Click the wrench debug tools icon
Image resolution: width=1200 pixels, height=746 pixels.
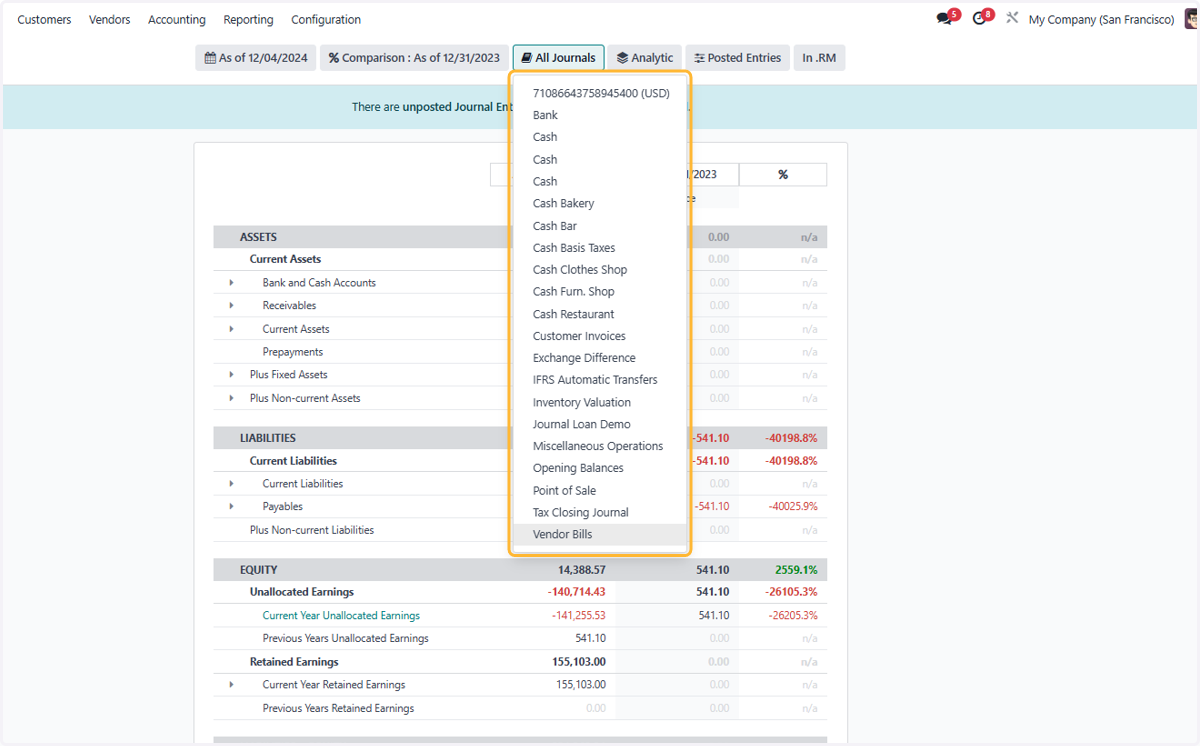(x=1012, y=19)
